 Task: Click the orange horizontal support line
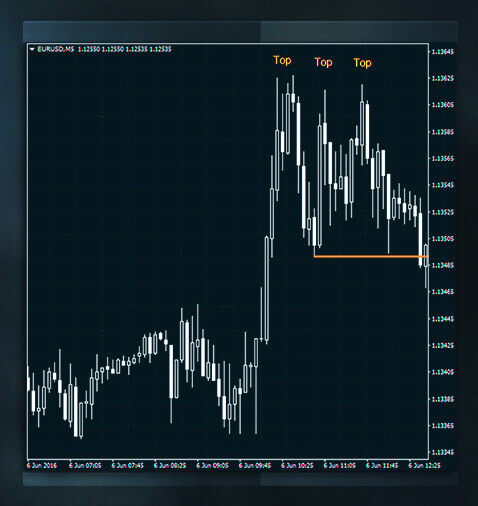371,256
